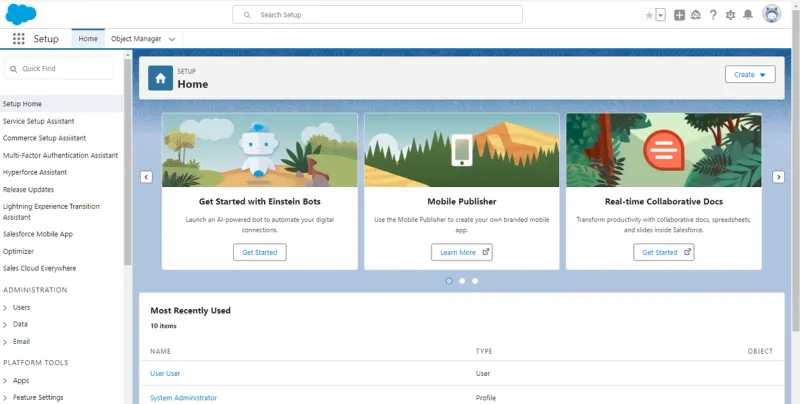Open the Favorites list dropdown arrow
800x404 pixels.
click(661, 15)
